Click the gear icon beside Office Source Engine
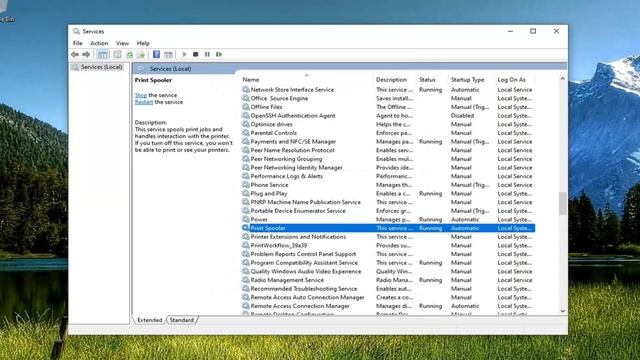This screenshot has width=640, height=360. click(x=245, y=98)
